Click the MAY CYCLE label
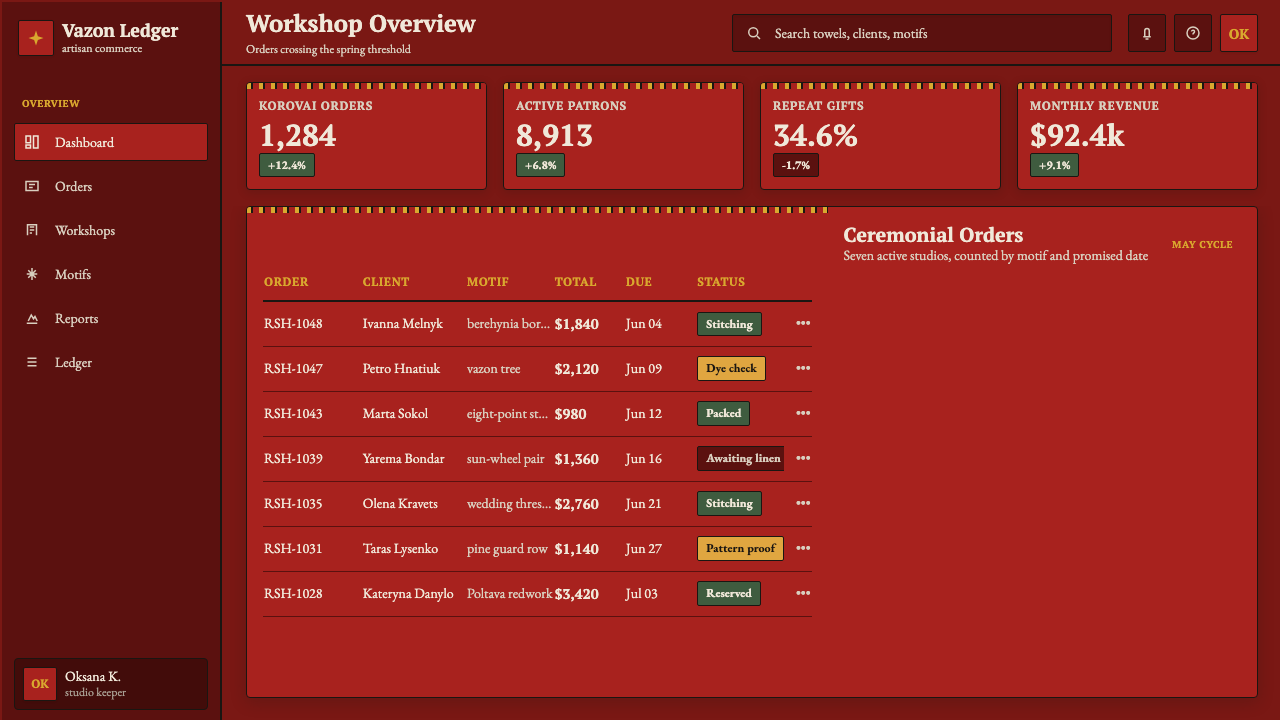Viewport: 1280px width, 720px height. [1202, 245]
